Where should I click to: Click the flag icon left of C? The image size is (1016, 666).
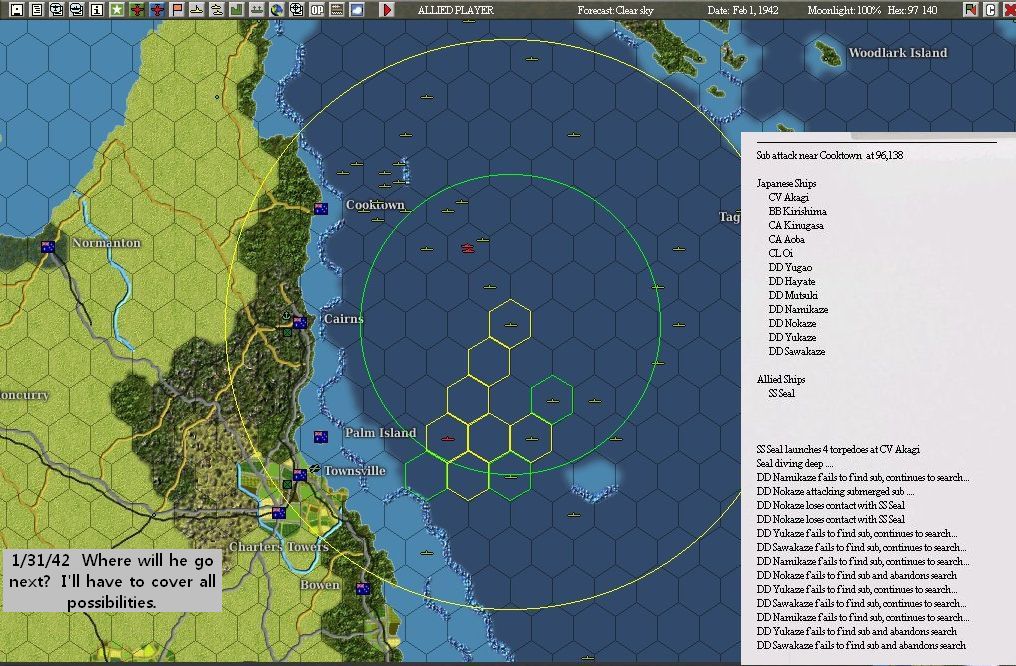pyautogui.click(x=970, y=10)
